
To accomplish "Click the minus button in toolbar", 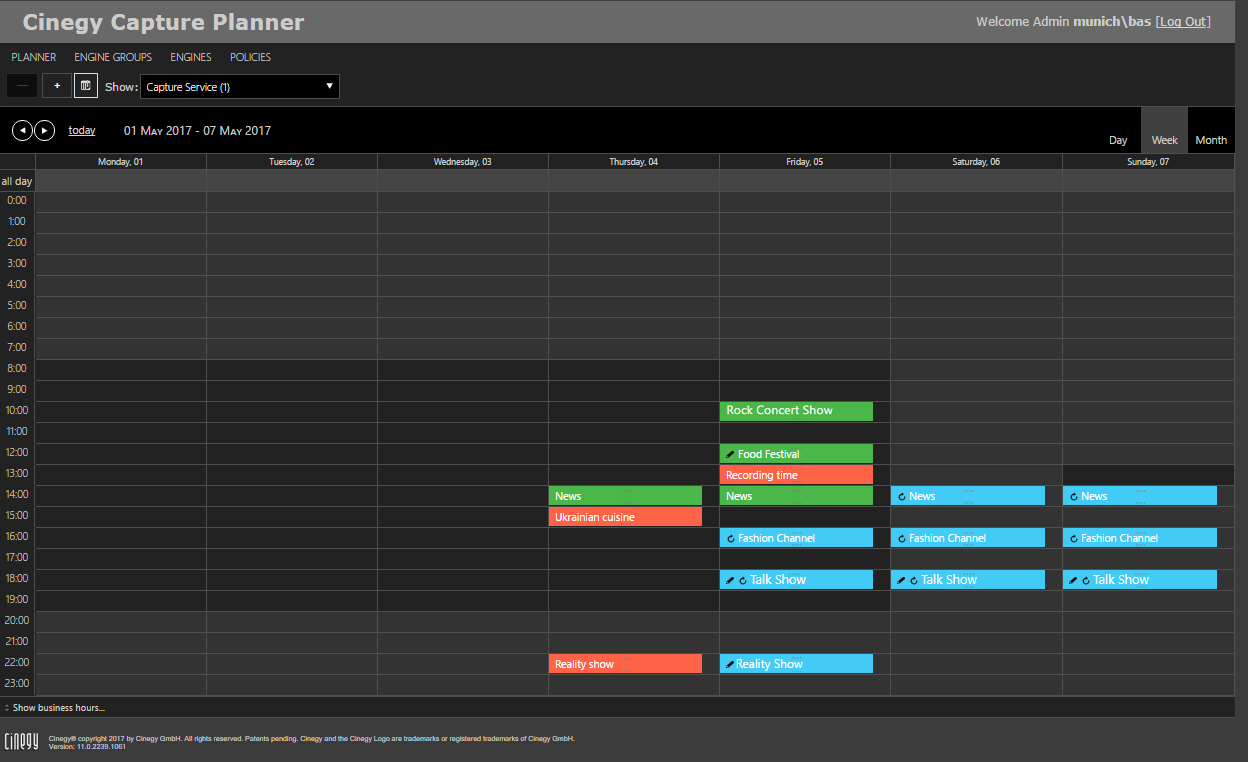I will 22,86.
